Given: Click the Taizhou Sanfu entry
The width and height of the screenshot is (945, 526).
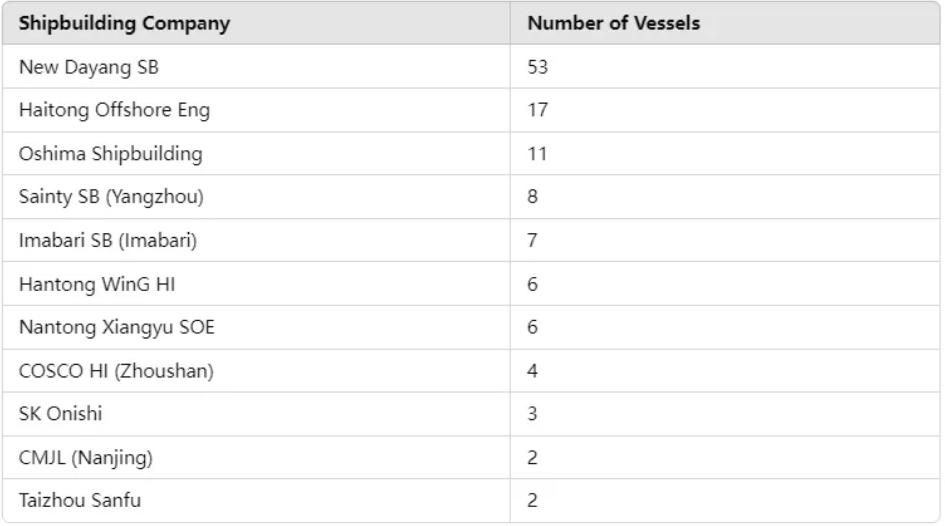Looking at the screenshot, I should [80, 501].
